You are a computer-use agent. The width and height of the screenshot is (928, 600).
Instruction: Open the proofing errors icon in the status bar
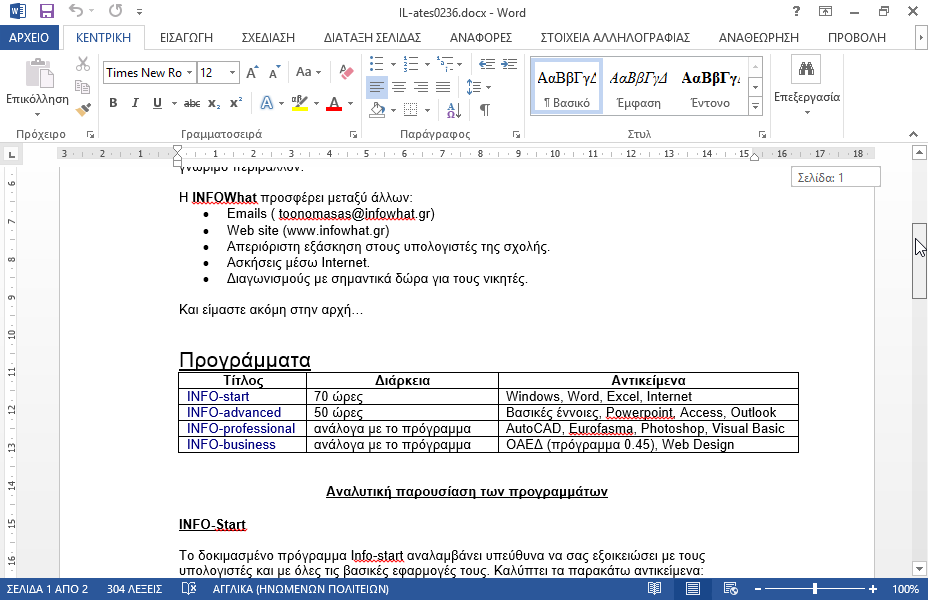point(188,589)
